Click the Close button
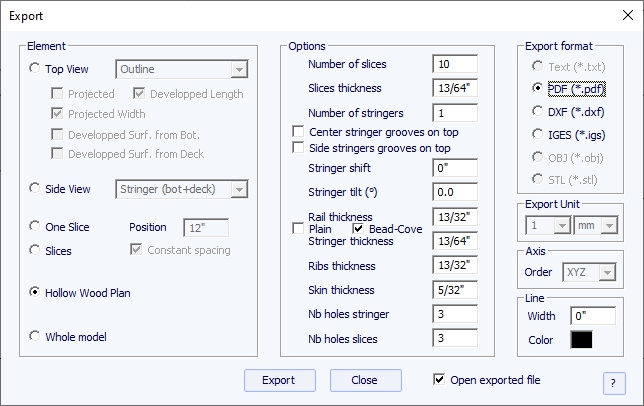Screen dimensions: 644x406 [x=366, y=380]
